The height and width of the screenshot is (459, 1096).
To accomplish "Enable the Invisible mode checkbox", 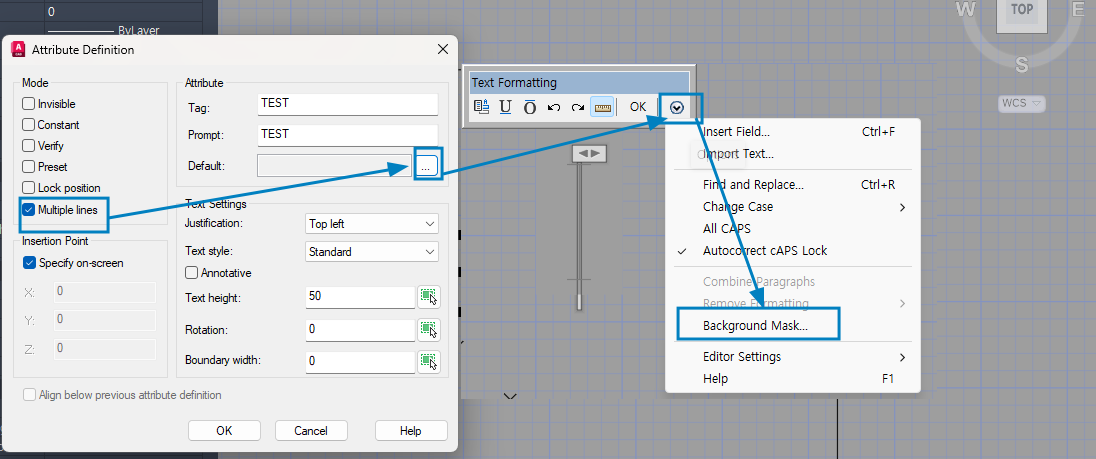I will (x=29, y=103).
